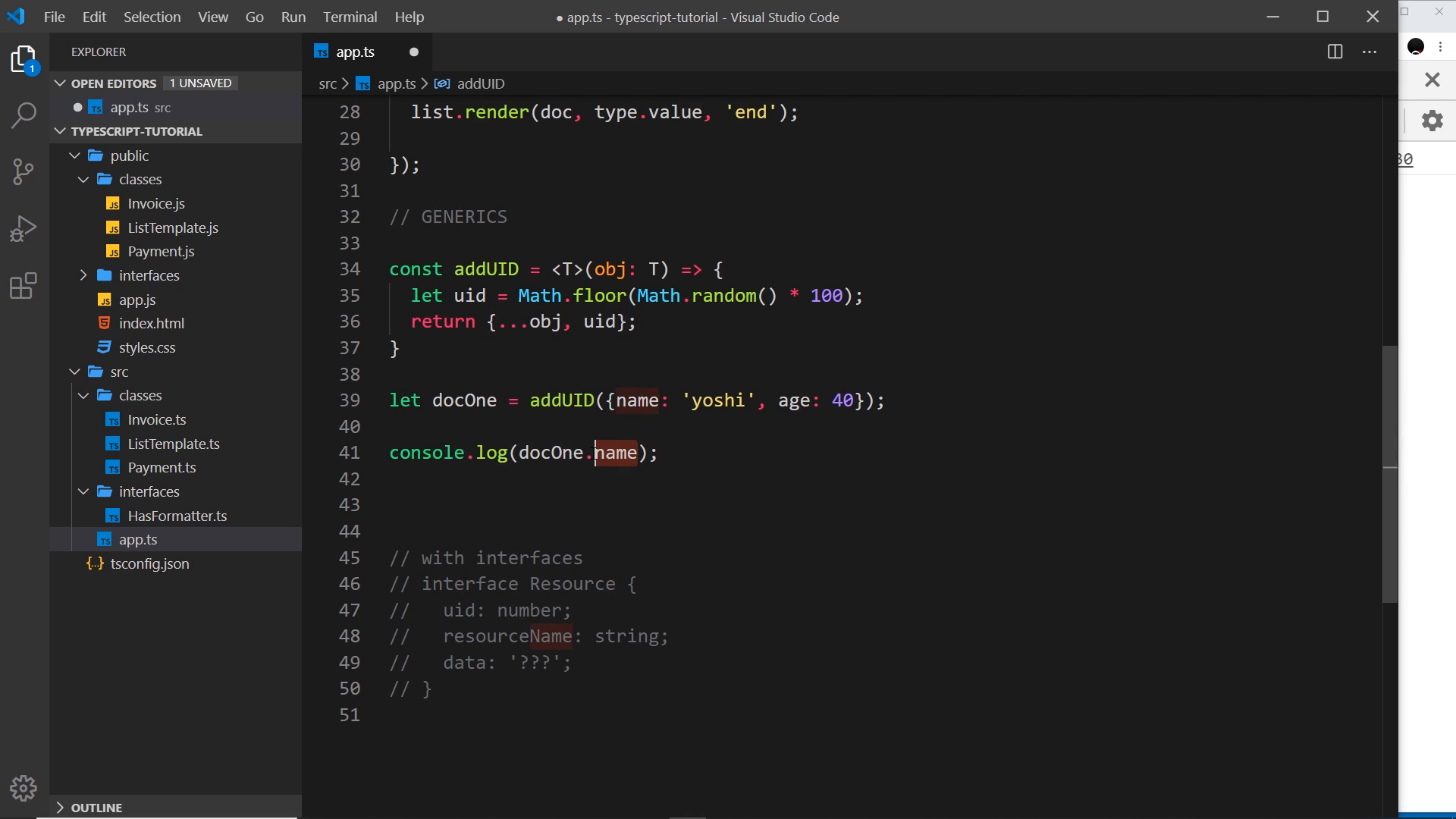Click the src breadcrumb segment
Image resolution: width=1456 pixels, height=819 pixels.
tap(328, 83)
